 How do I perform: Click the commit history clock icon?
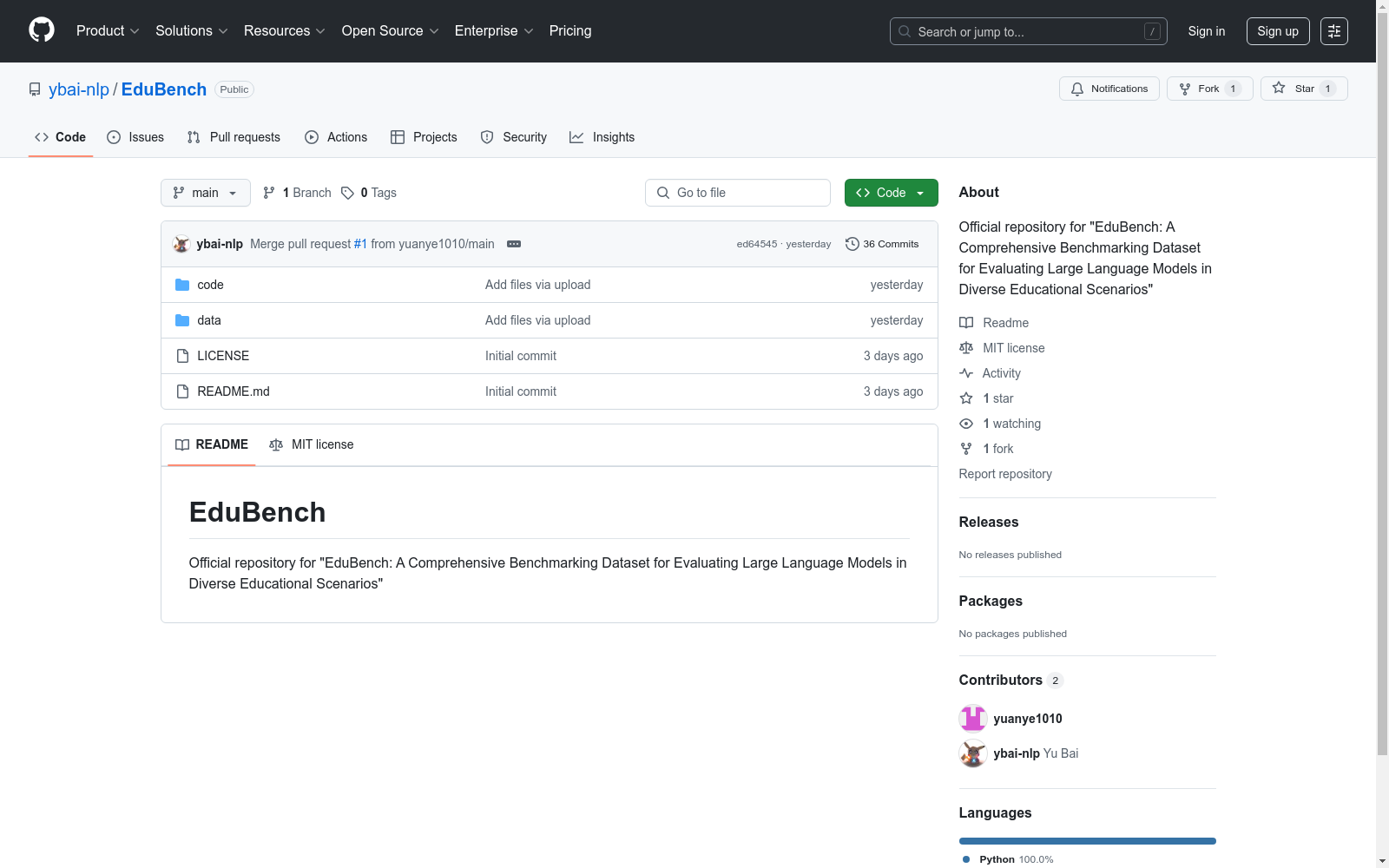(852, 244)
